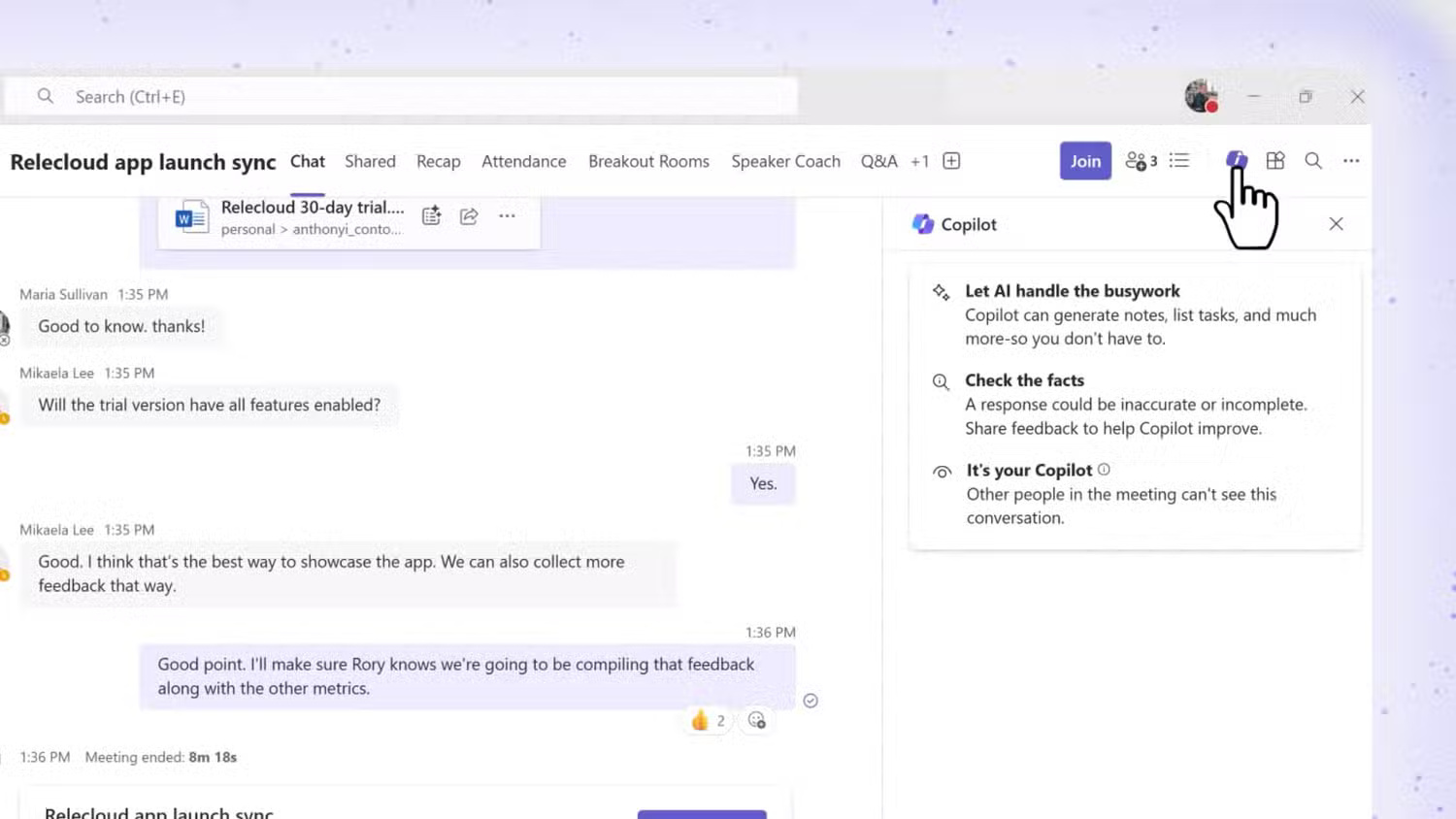
Task: Open more actions on Relecloud file card
Action: click(x=507, y=216)
